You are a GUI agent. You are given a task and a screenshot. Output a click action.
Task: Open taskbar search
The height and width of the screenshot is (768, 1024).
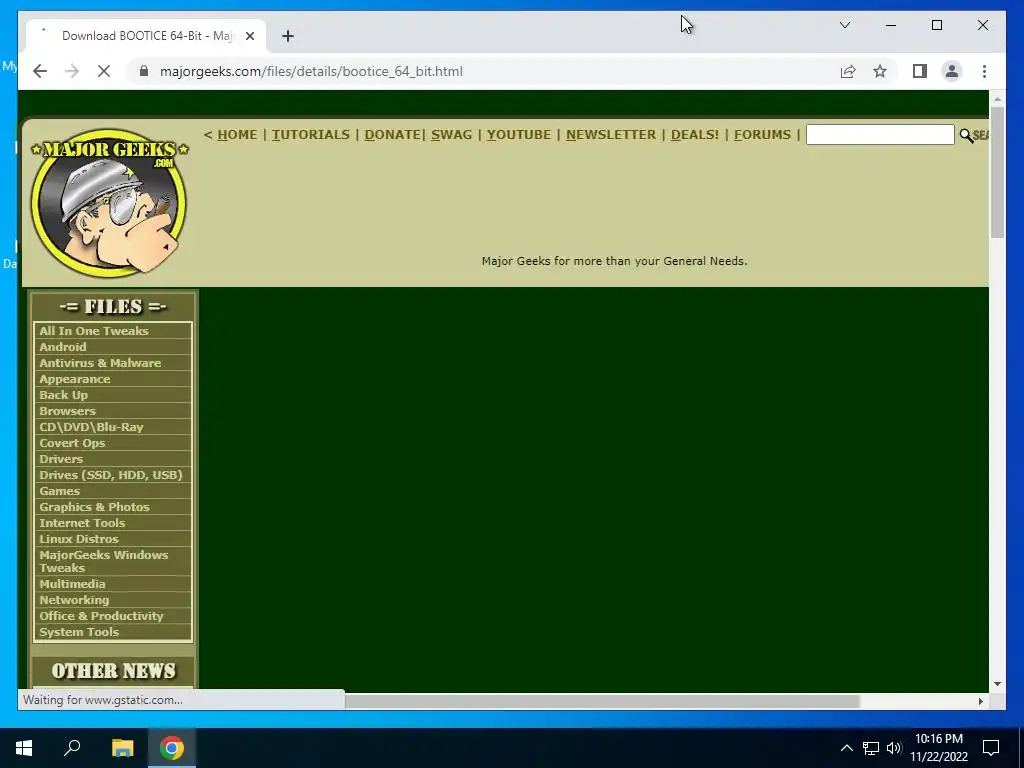click(x=72, y=748)
